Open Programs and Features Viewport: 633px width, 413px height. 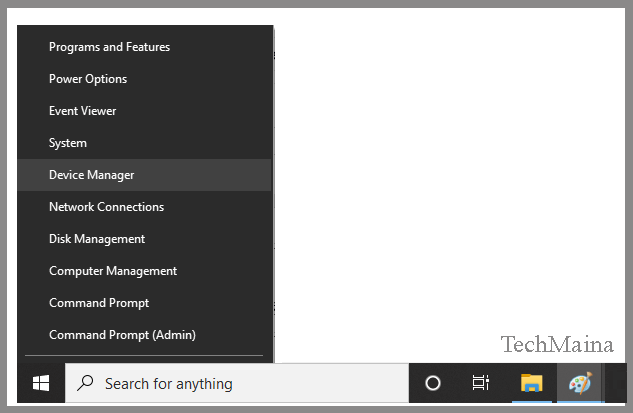click(109, 47)
